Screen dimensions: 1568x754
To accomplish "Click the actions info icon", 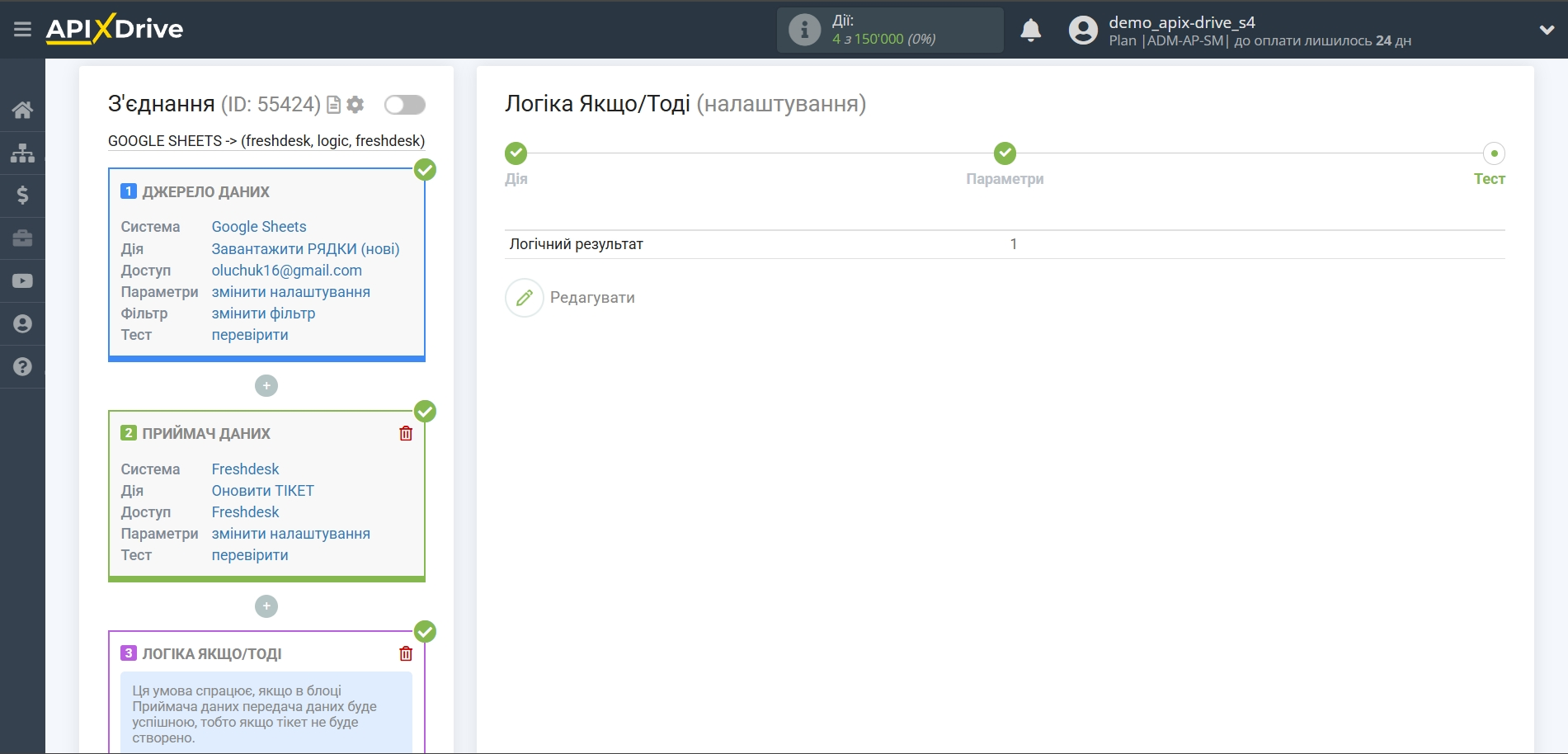I will click(x=804, y=30).
